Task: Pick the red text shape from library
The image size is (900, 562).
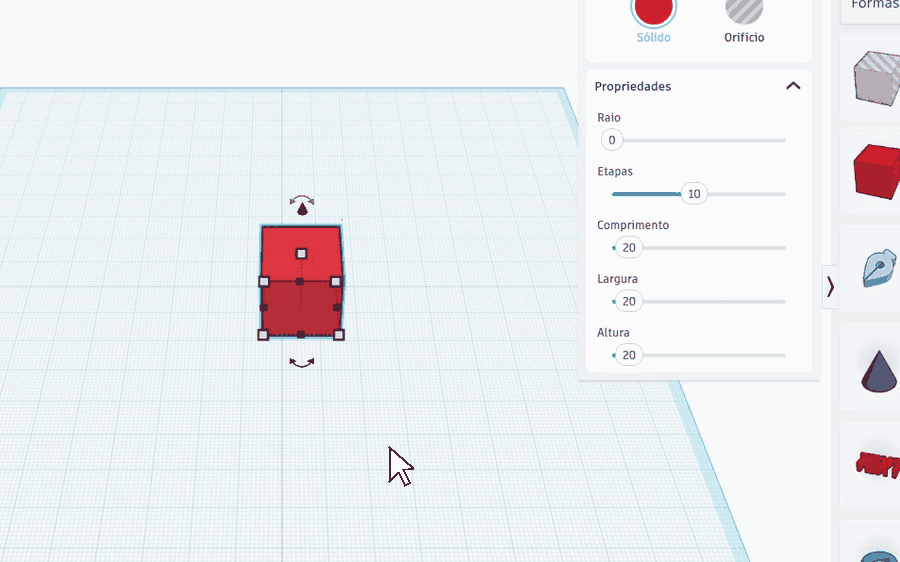Action: [878, 464]
